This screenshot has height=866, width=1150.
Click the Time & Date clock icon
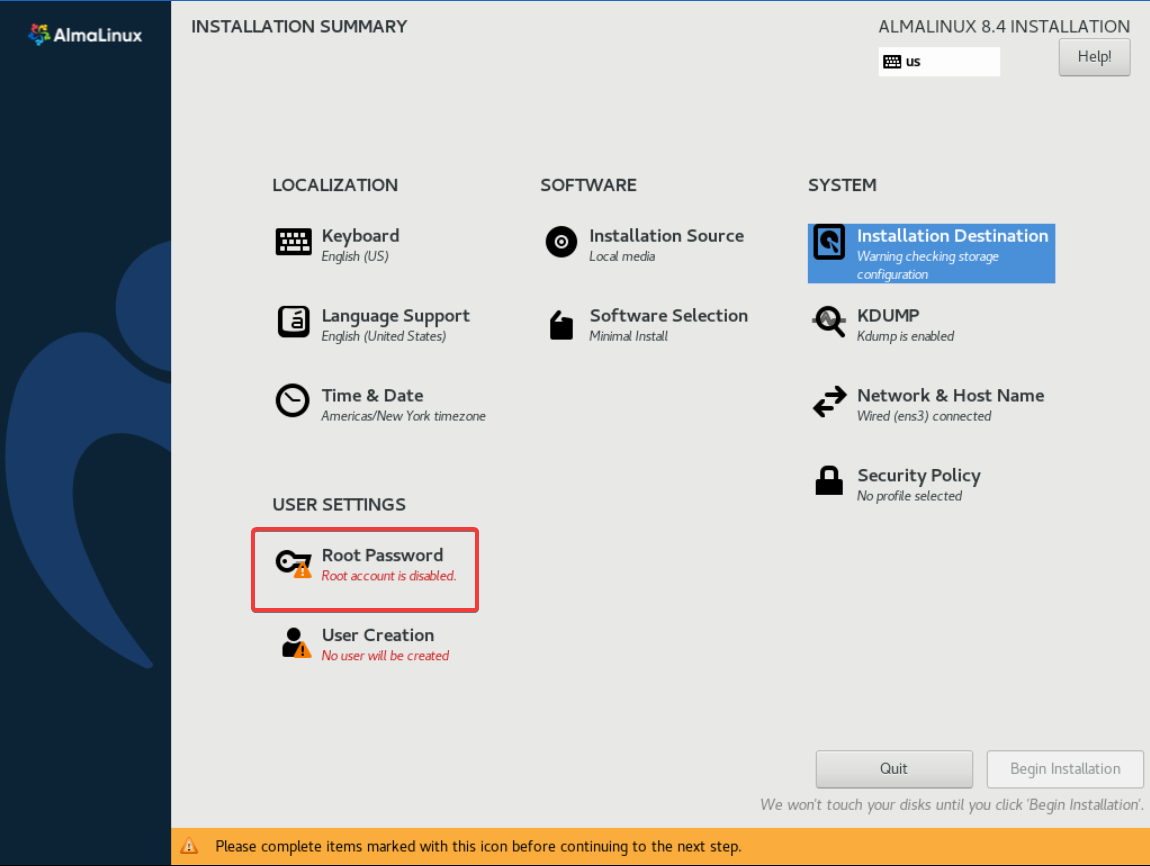pyautogui.click(x=293, y=400)
